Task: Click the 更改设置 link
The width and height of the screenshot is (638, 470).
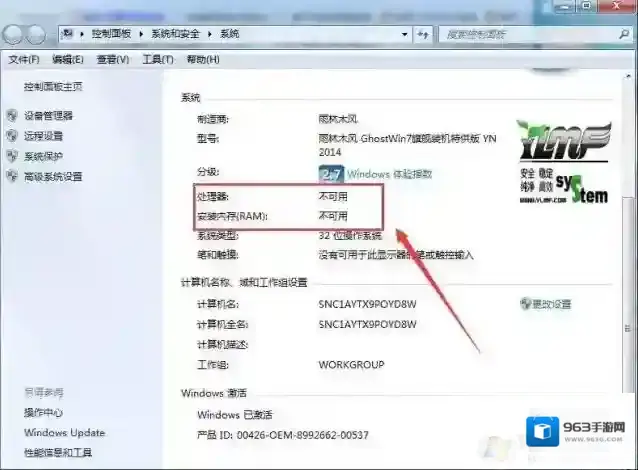Action: tap(552, 304)
